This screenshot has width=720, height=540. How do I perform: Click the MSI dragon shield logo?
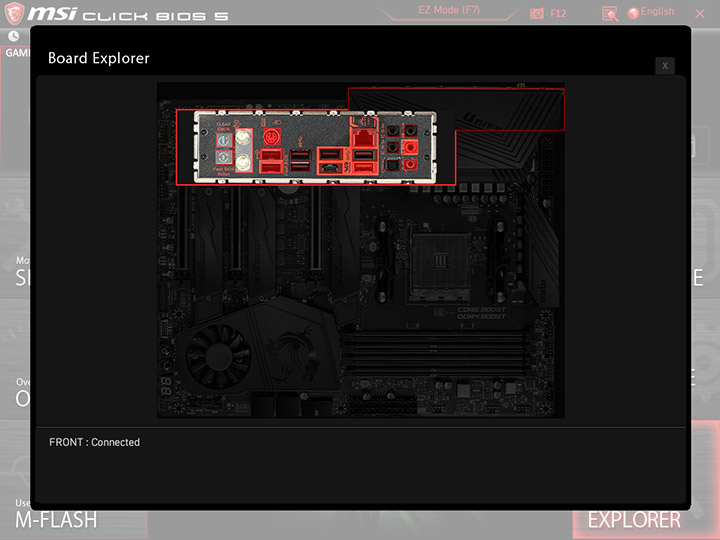point(14,13)
